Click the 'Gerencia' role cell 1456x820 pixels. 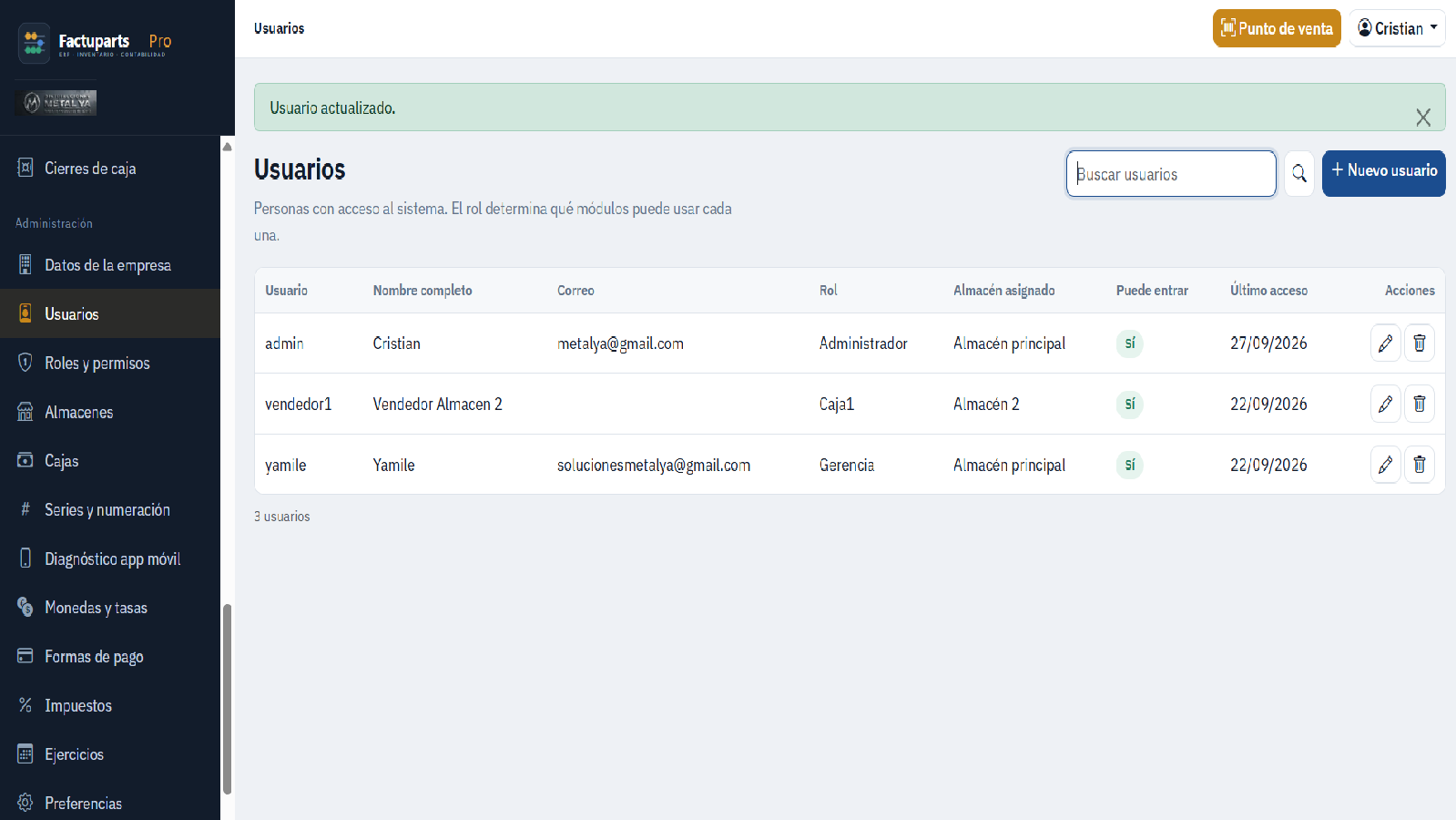click(x=847, y=465)
